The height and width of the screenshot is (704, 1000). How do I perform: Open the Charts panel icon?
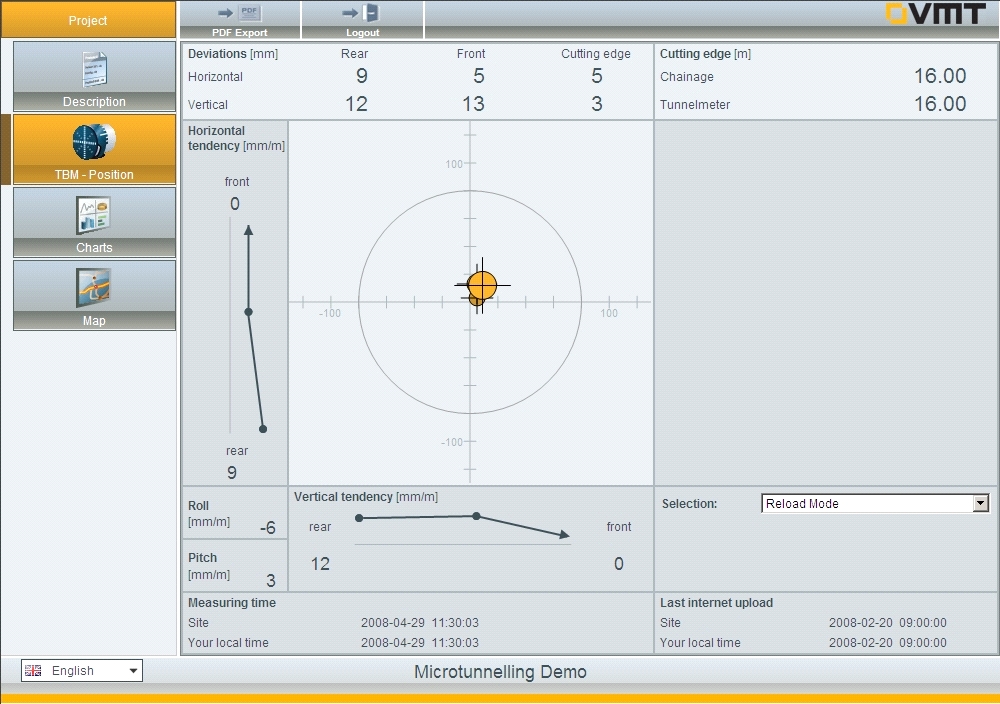click(94, 215)
